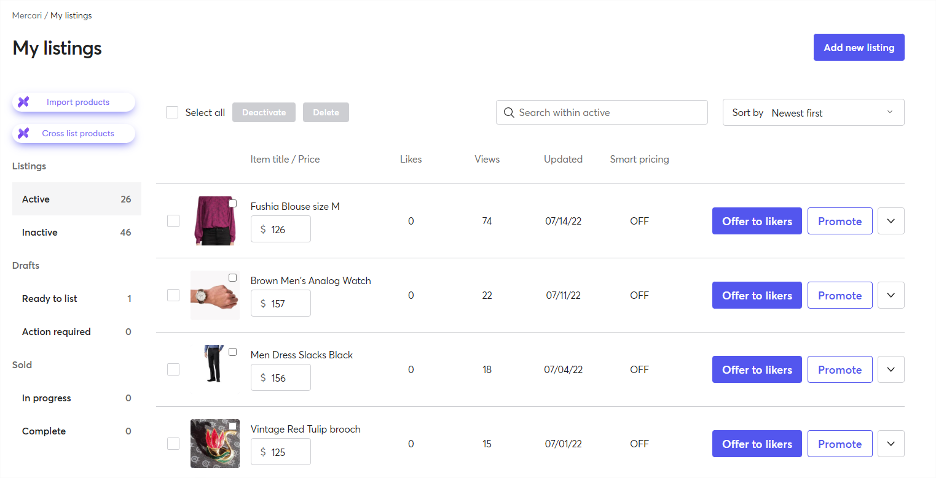
Task: Expand more options for the Fushia Blouse listing
Action: [891, 221]
